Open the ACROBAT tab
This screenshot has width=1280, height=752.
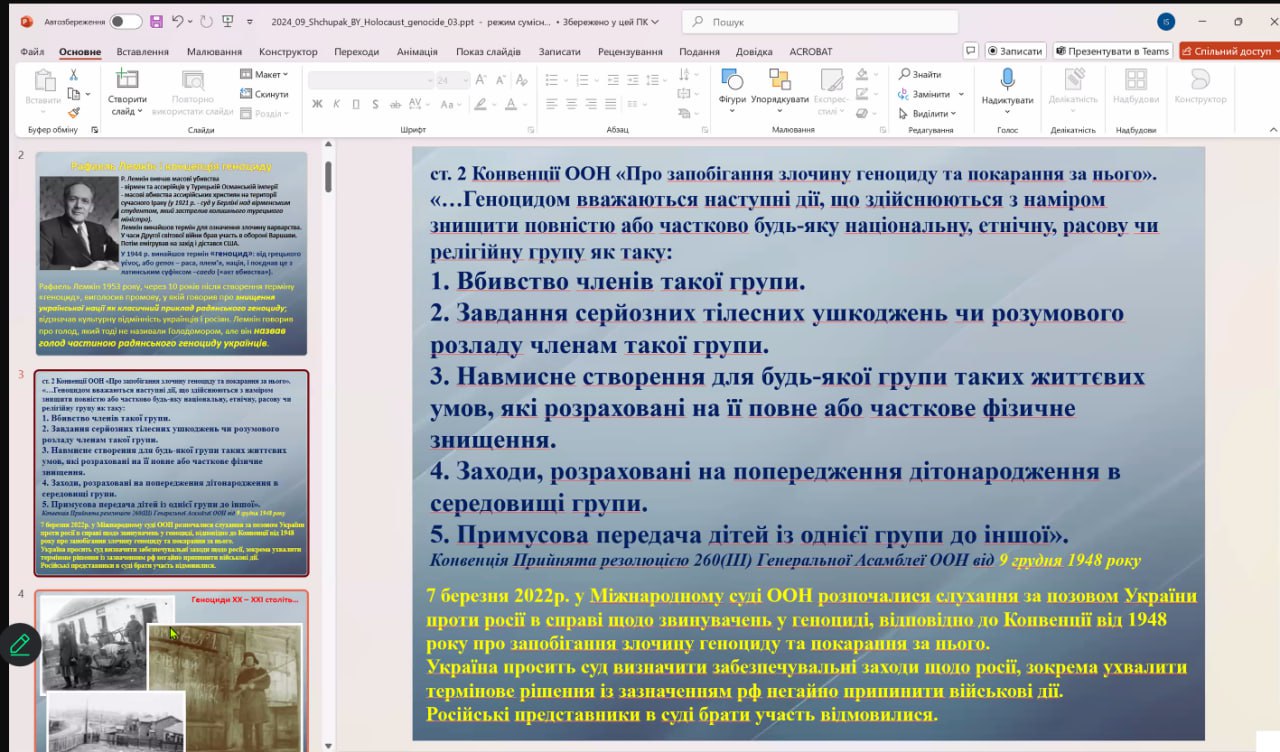[x=810, y=52]
